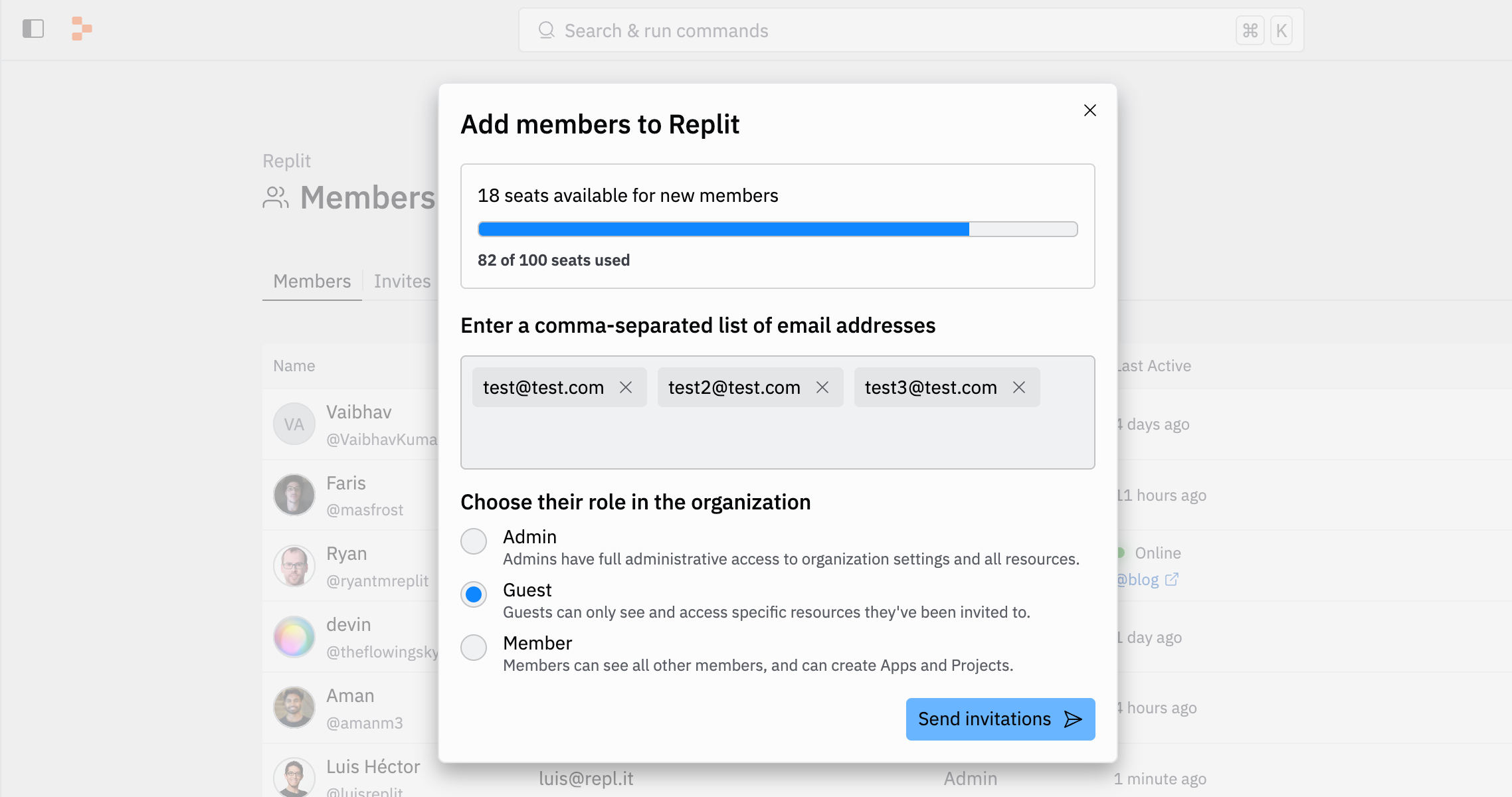Click Ryan's profile avatar
Image resolution: width=1512 pixels, height=797 pixels.
coord(294,567)
